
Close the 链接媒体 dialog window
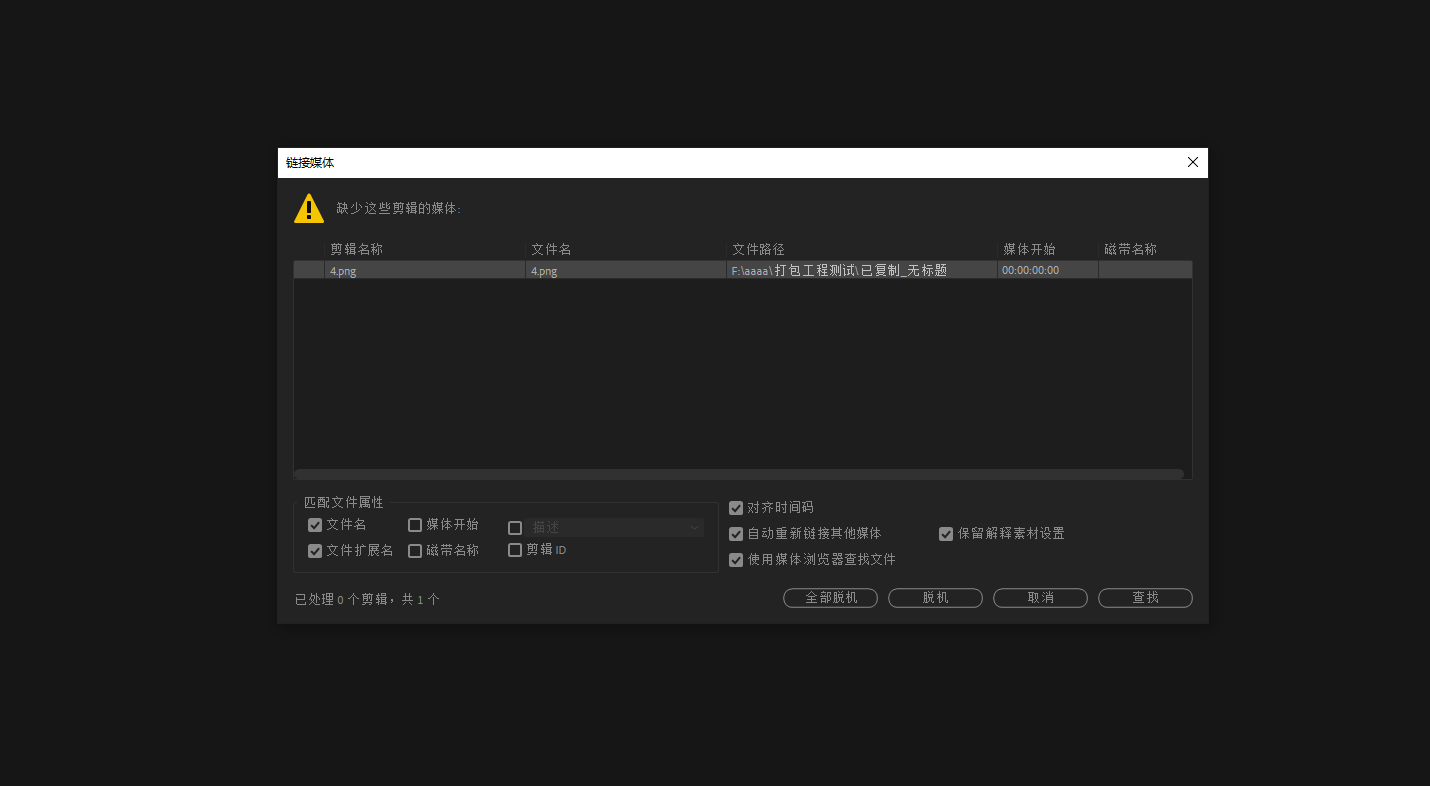point(1192,162)
